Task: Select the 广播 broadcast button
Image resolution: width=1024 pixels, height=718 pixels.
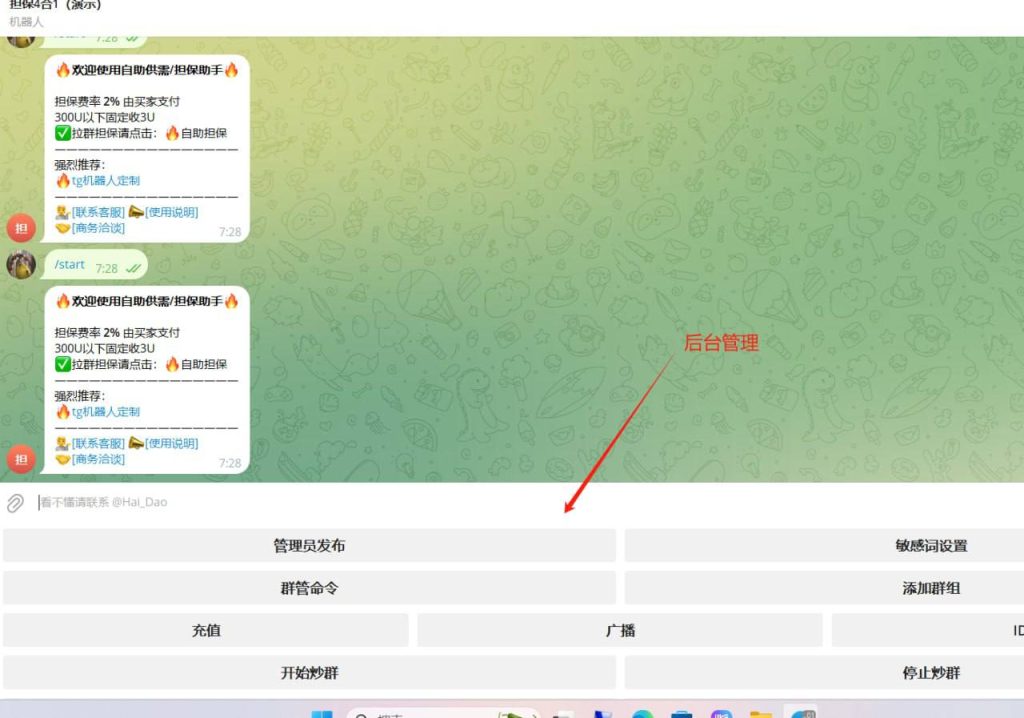Action: pyautogui.click(x=620, y=630)
